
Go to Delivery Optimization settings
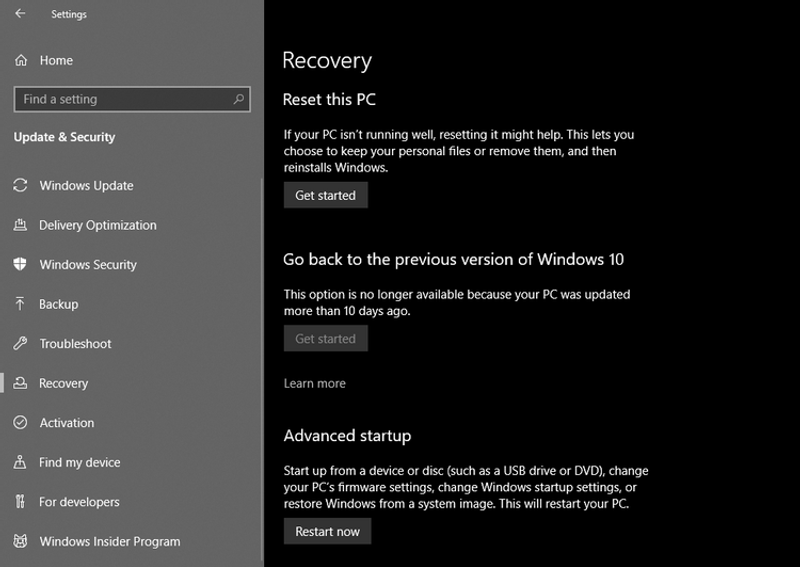click(x=97, y=225)
